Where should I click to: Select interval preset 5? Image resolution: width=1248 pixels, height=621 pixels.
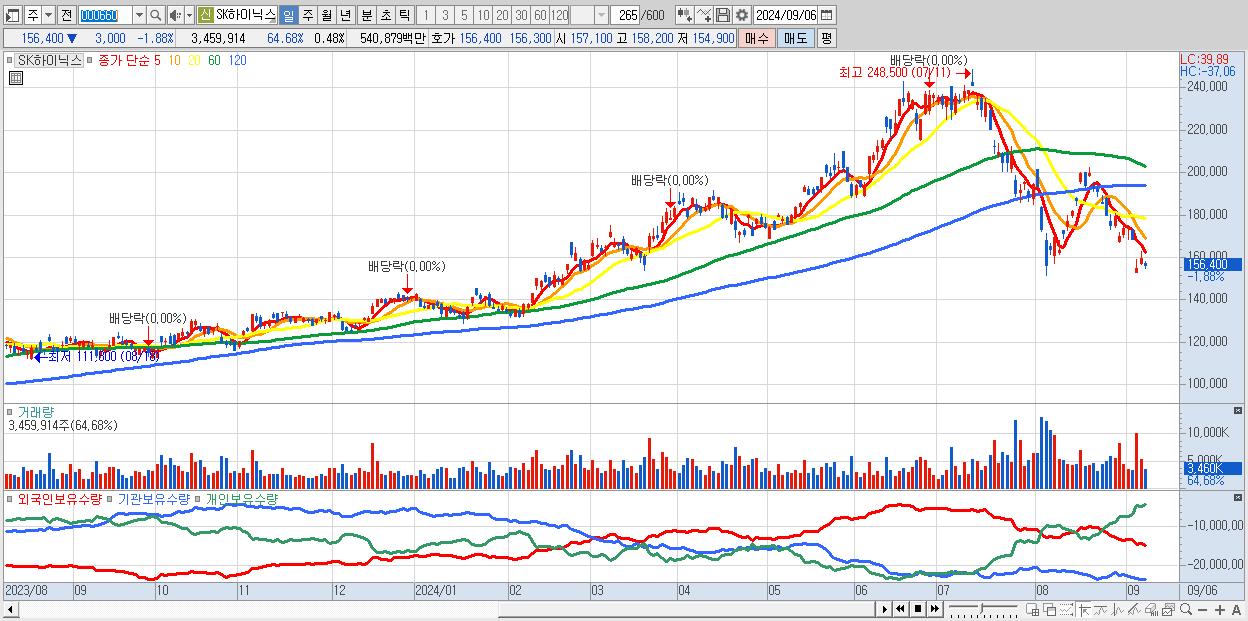pyautogui.click(x=463, y=15)
